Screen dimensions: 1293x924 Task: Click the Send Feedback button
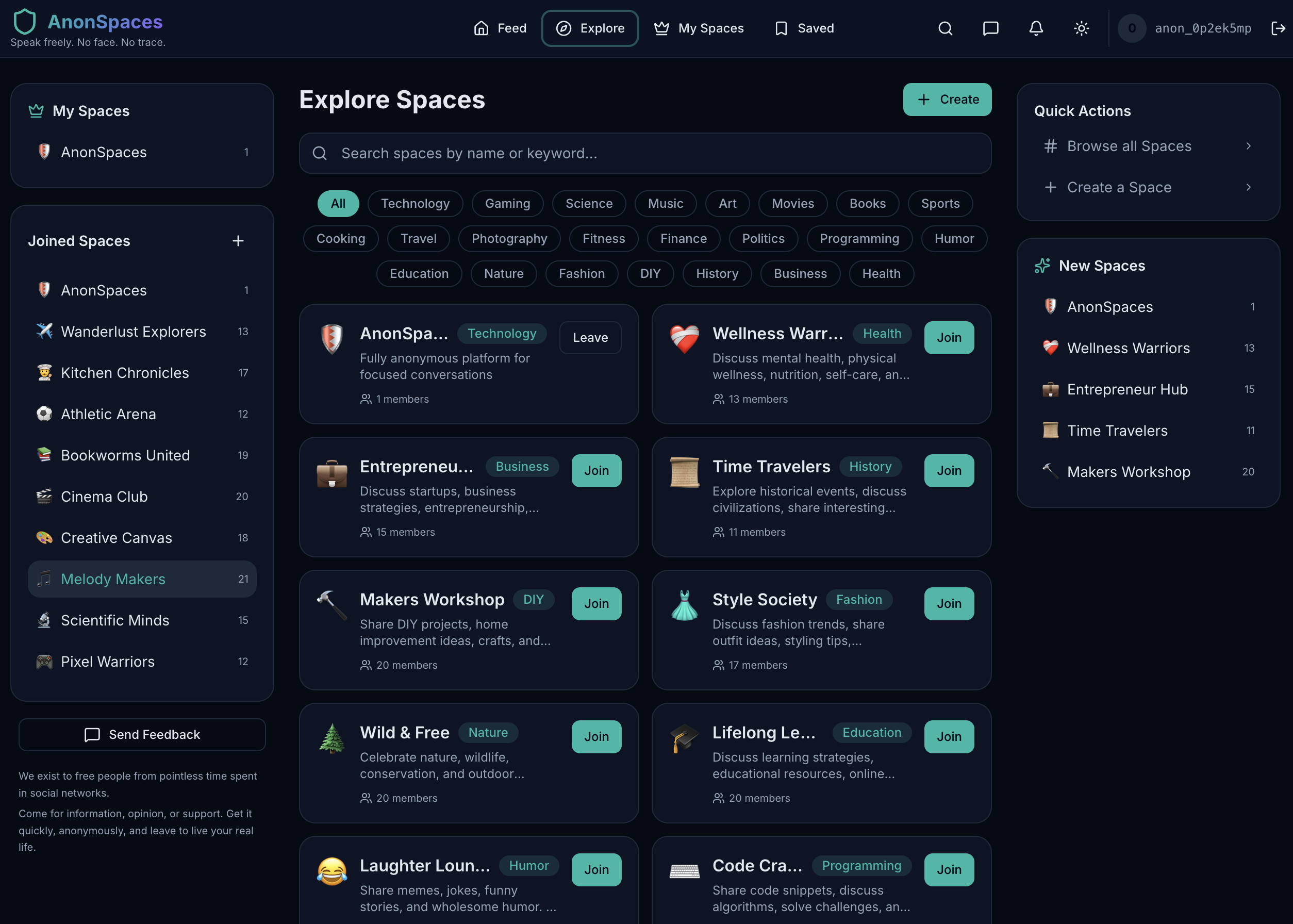[x=142, y=735]
